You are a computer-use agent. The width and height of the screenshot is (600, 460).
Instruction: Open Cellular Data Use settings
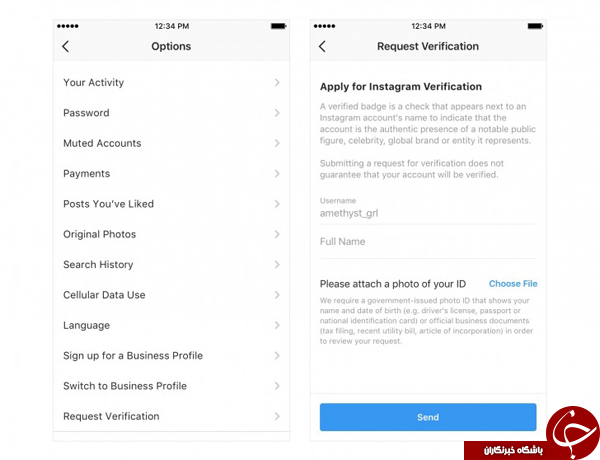point(171,295)
